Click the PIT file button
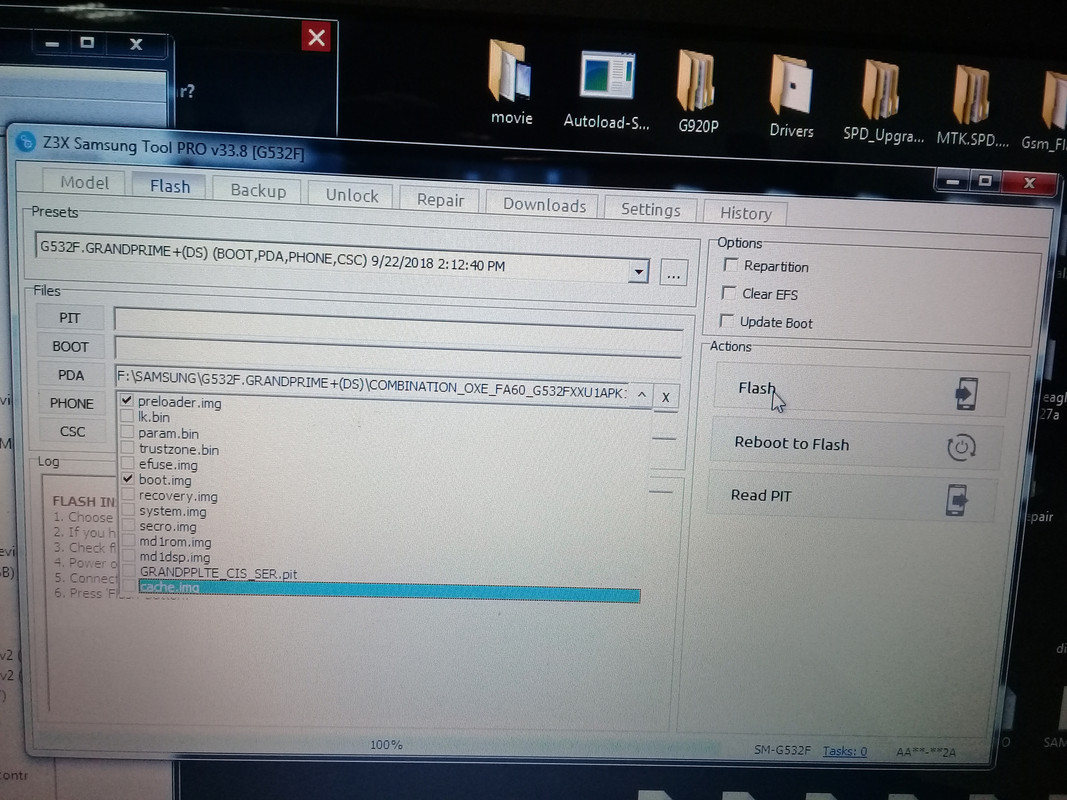The width and height of the screenshot is (1067, 800). tap(69, 318)
